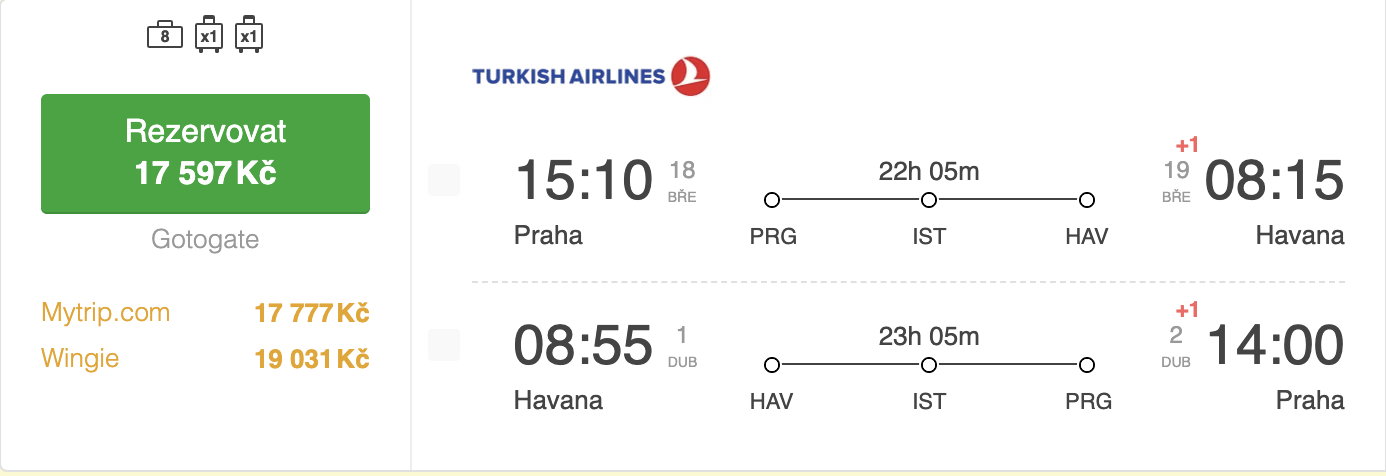Viewport: 1386px width, 476px height.
Task: Click the HAV origin dot on return route
Action: [x=772, y=365]
